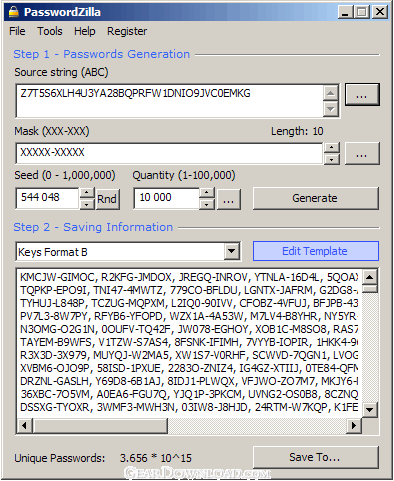This screenshot has width=394, height=481.
Task: Close the PasswordZilla window
Action: 380,12
